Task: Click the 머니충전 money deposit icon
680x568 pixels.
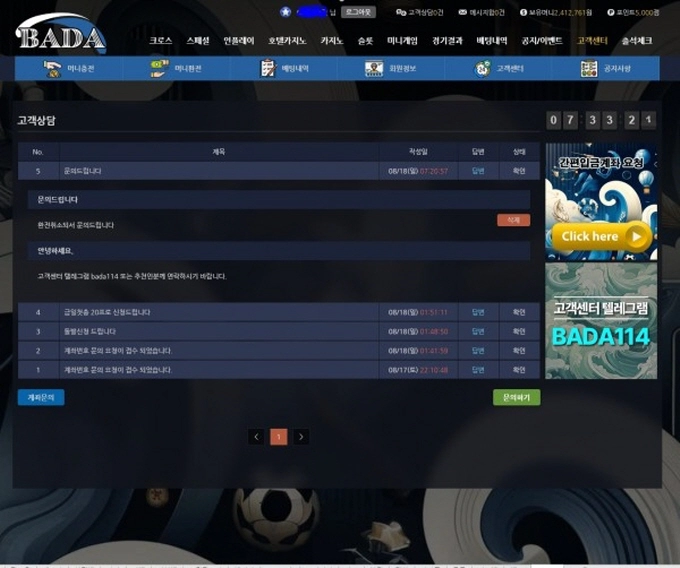Action: point(52,69)
